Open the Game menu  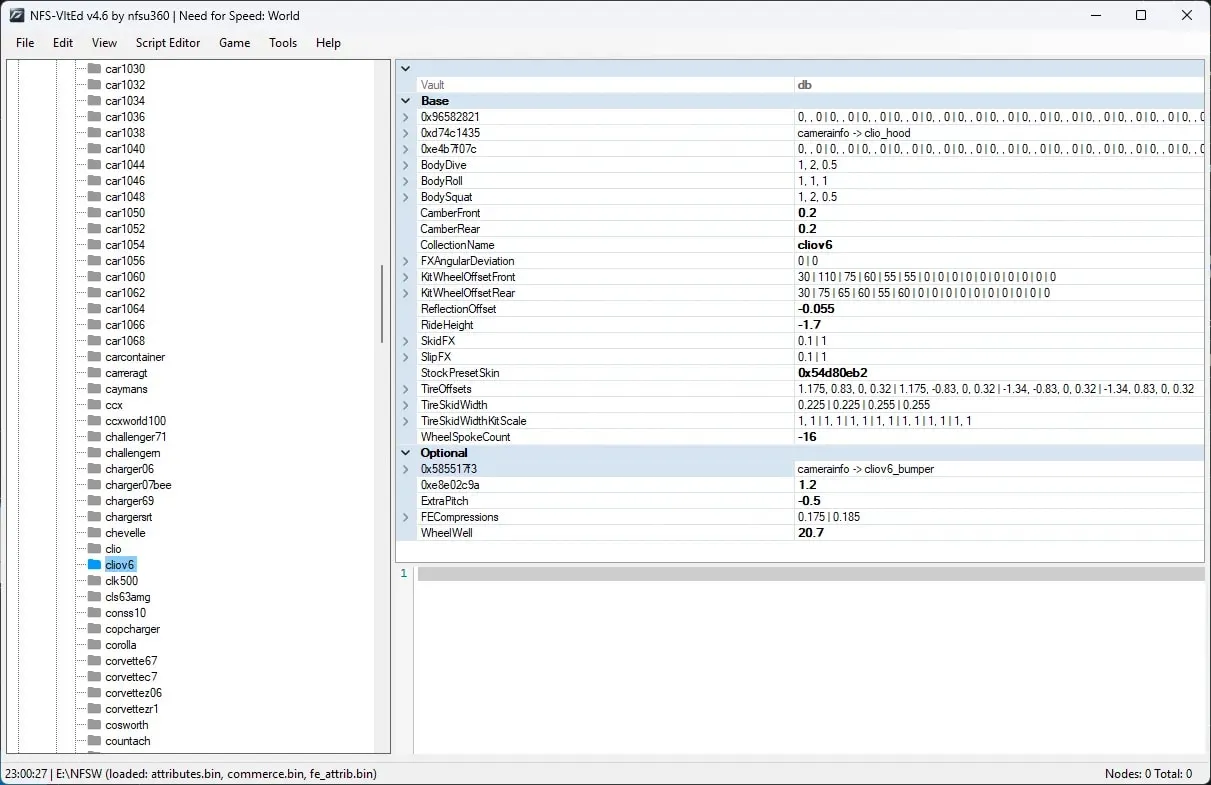(235, 43)
